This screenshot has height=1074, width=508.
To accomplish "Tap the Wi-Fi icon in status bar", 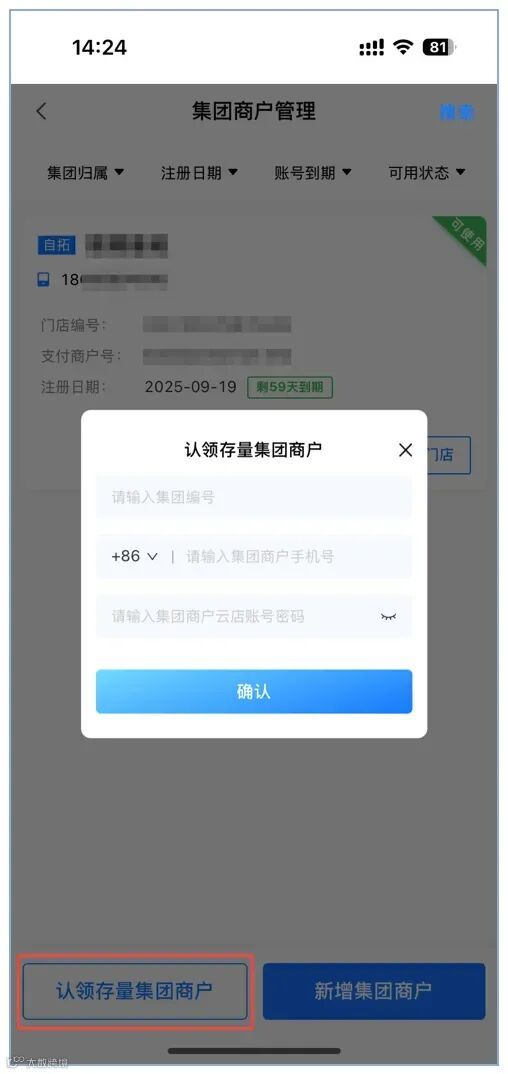I will pos(405,47).
